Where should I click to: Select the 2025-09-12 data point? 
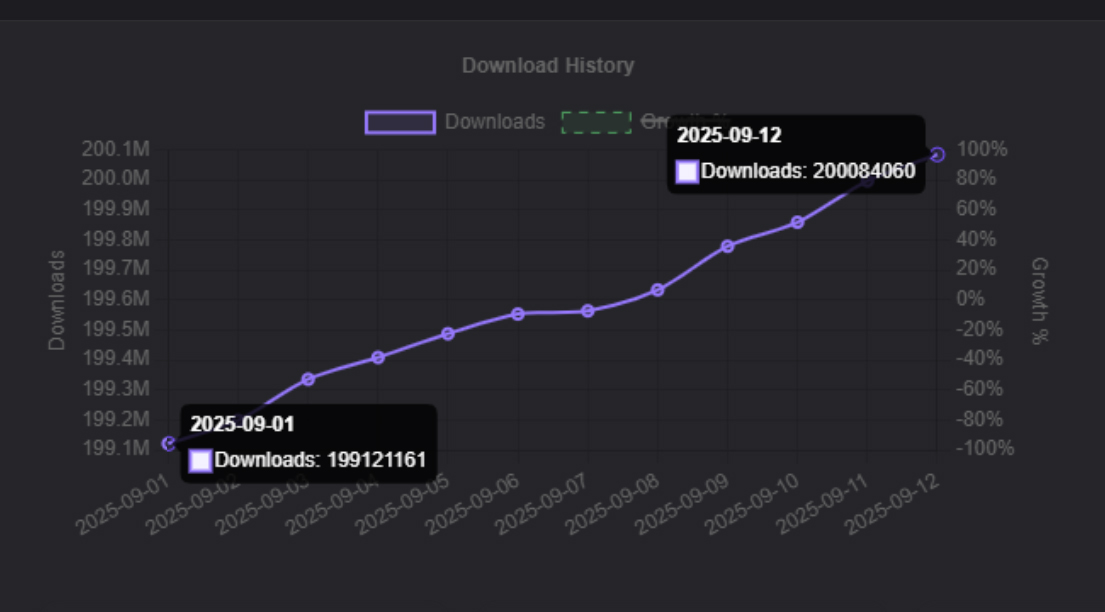coord(937,154)
